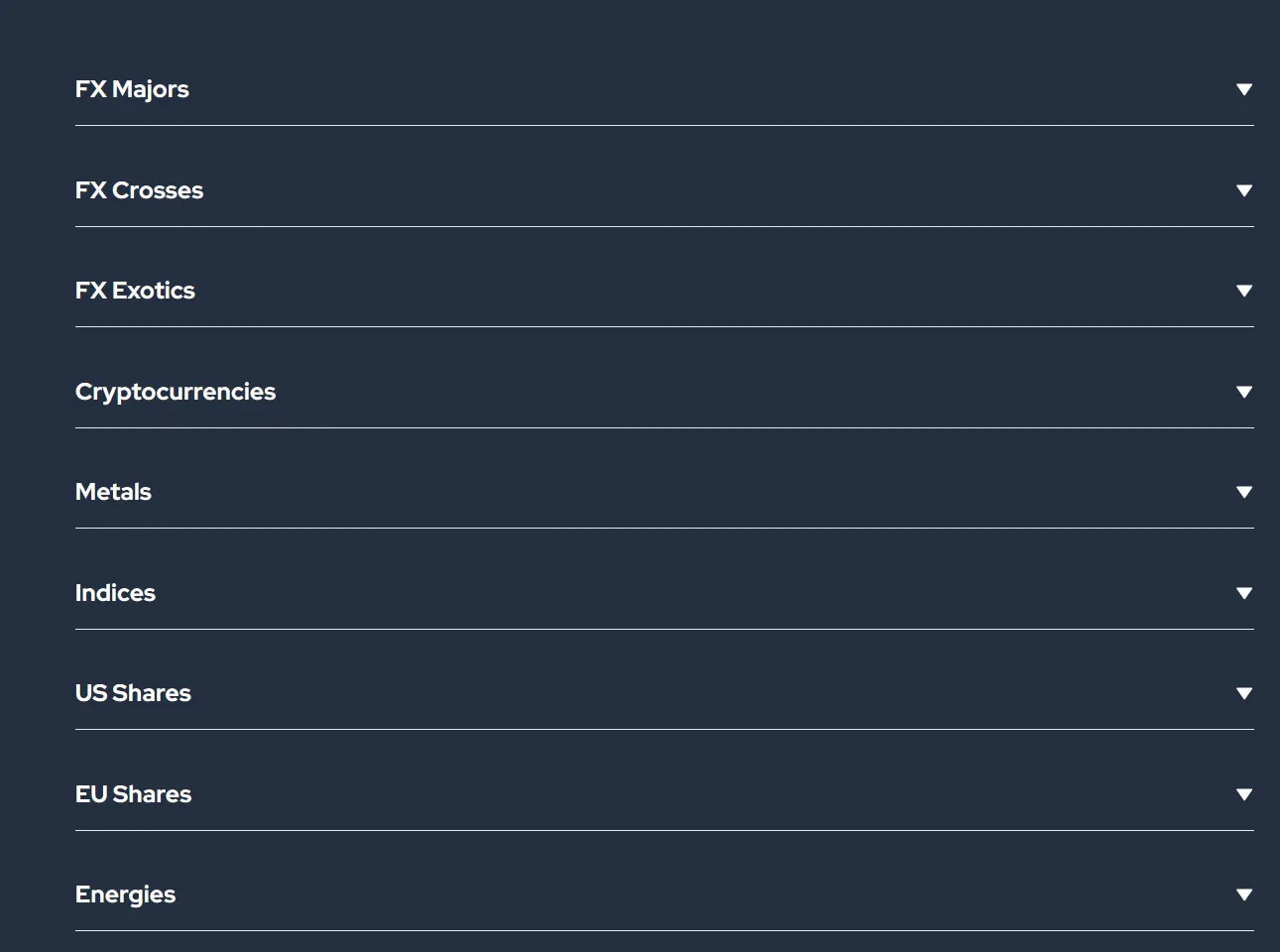Click the Cryptocurrencies down arrow
Viewport: 1280px width, 952px height.
pos(1244,392)
